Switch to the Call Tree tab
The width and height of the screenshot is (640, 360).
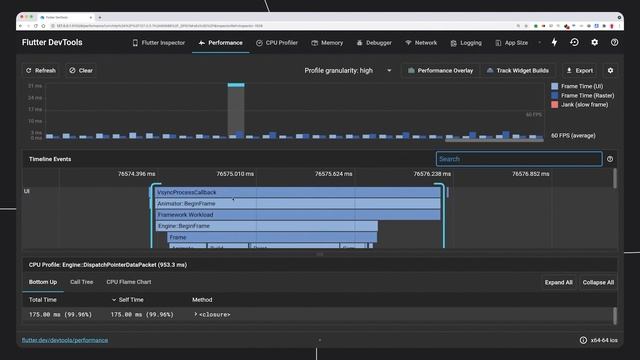(x=82, y=282)
